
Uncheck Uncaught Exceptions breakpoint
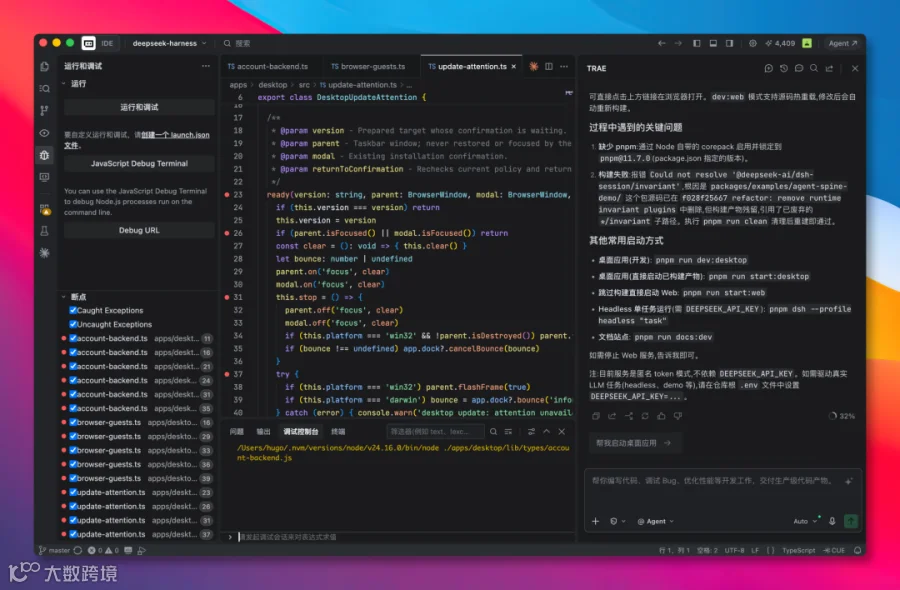tap(73, 324)
